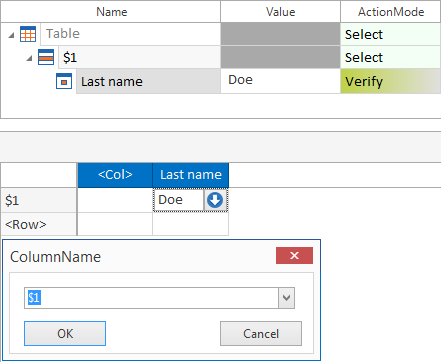Screen dimensions: 441x362
Task: Select the $1 row header in grid
Action: (39, 200)
